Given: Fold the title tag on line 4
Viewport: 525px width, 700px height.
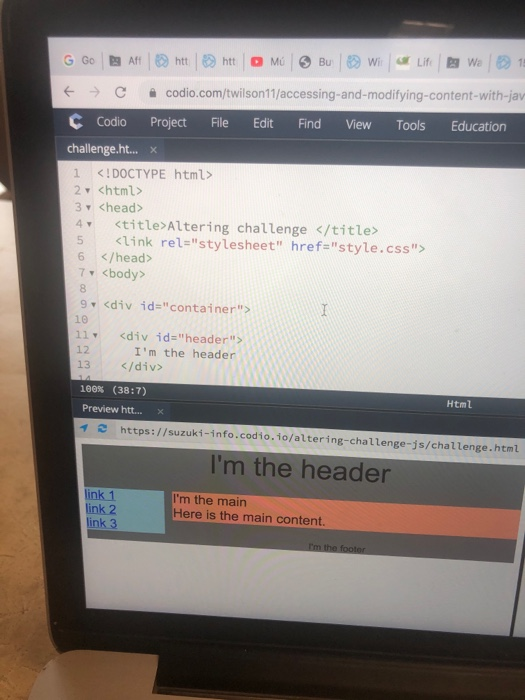Looking at the screenshot, I should 89,224.
